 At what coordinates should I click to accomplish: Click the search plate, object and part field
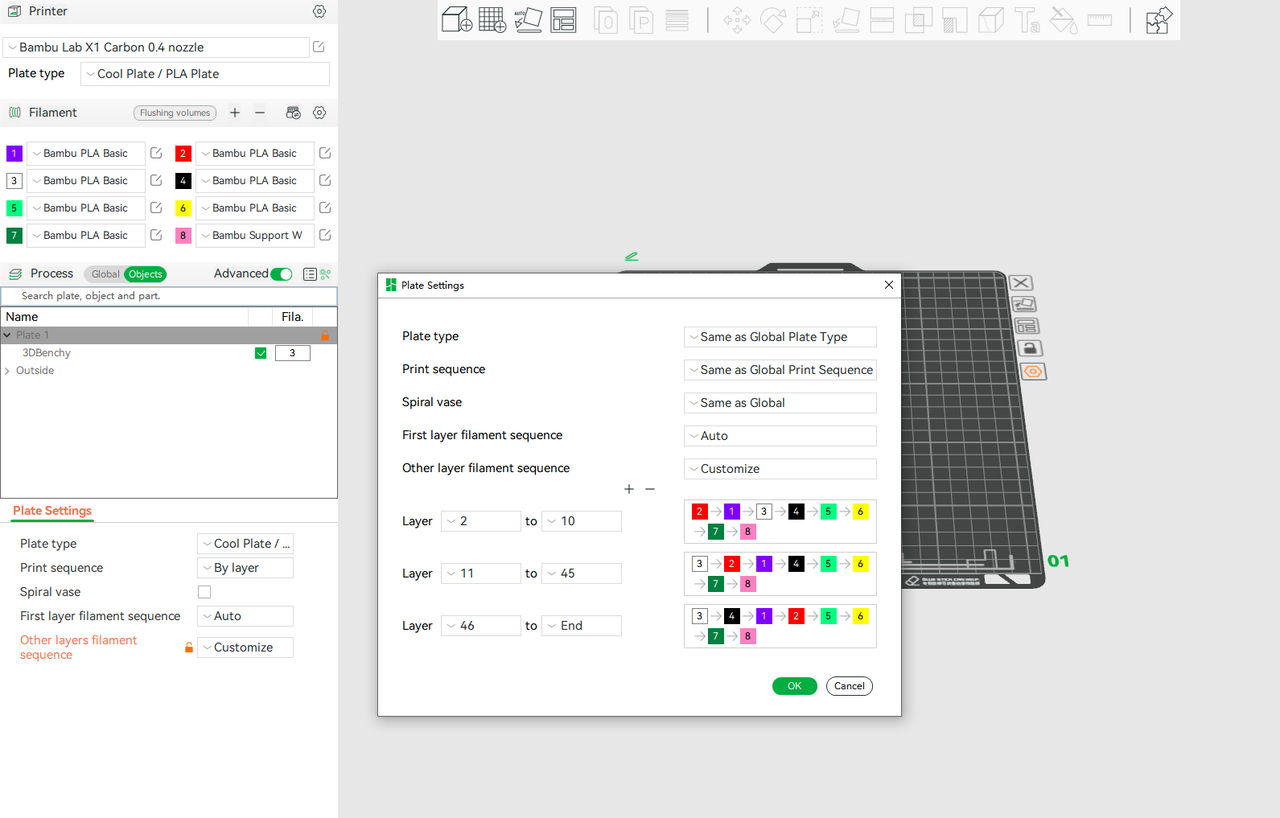click(x=169, y=296)
